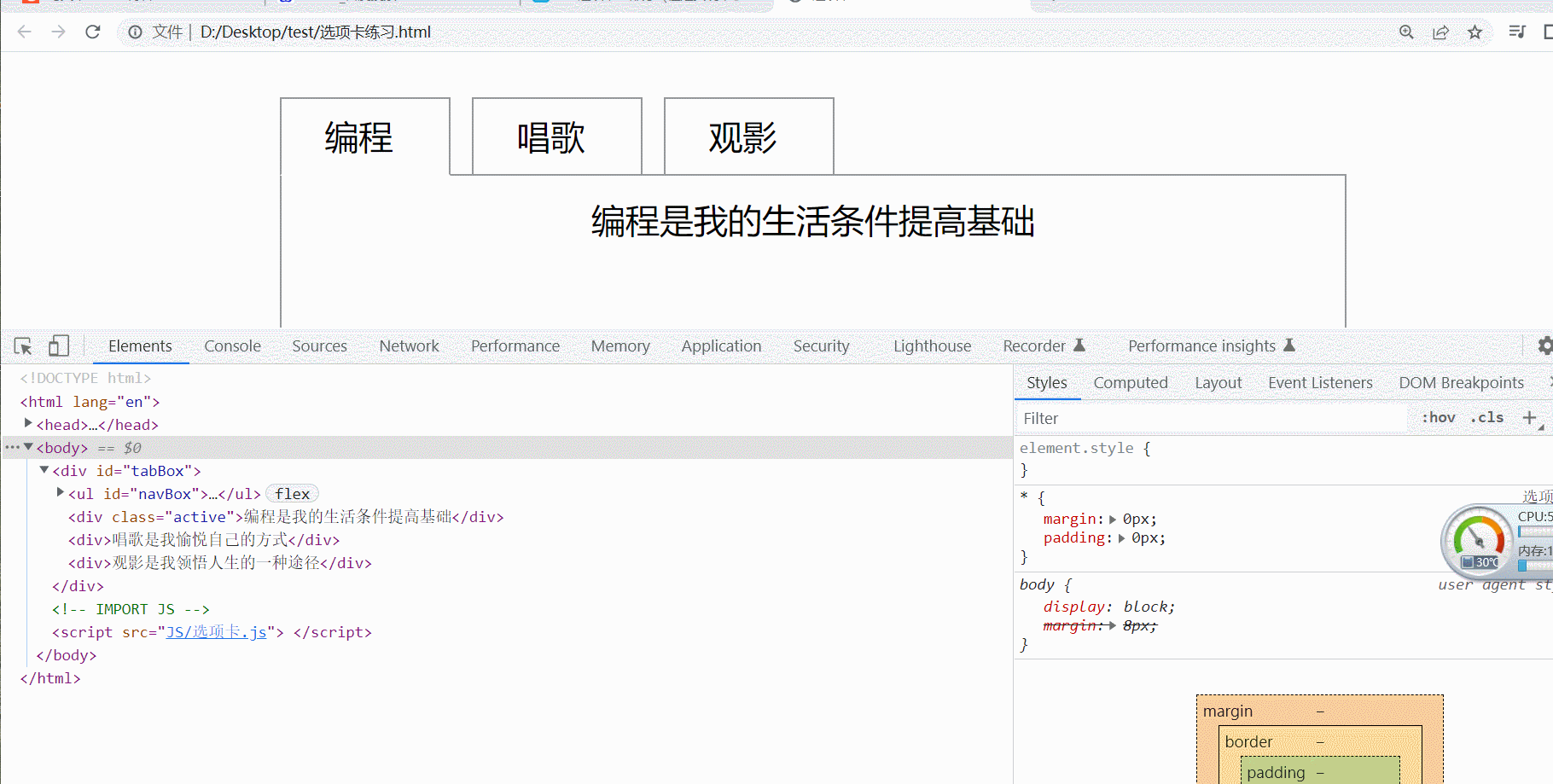Open the Performance tab

point(515,346)
